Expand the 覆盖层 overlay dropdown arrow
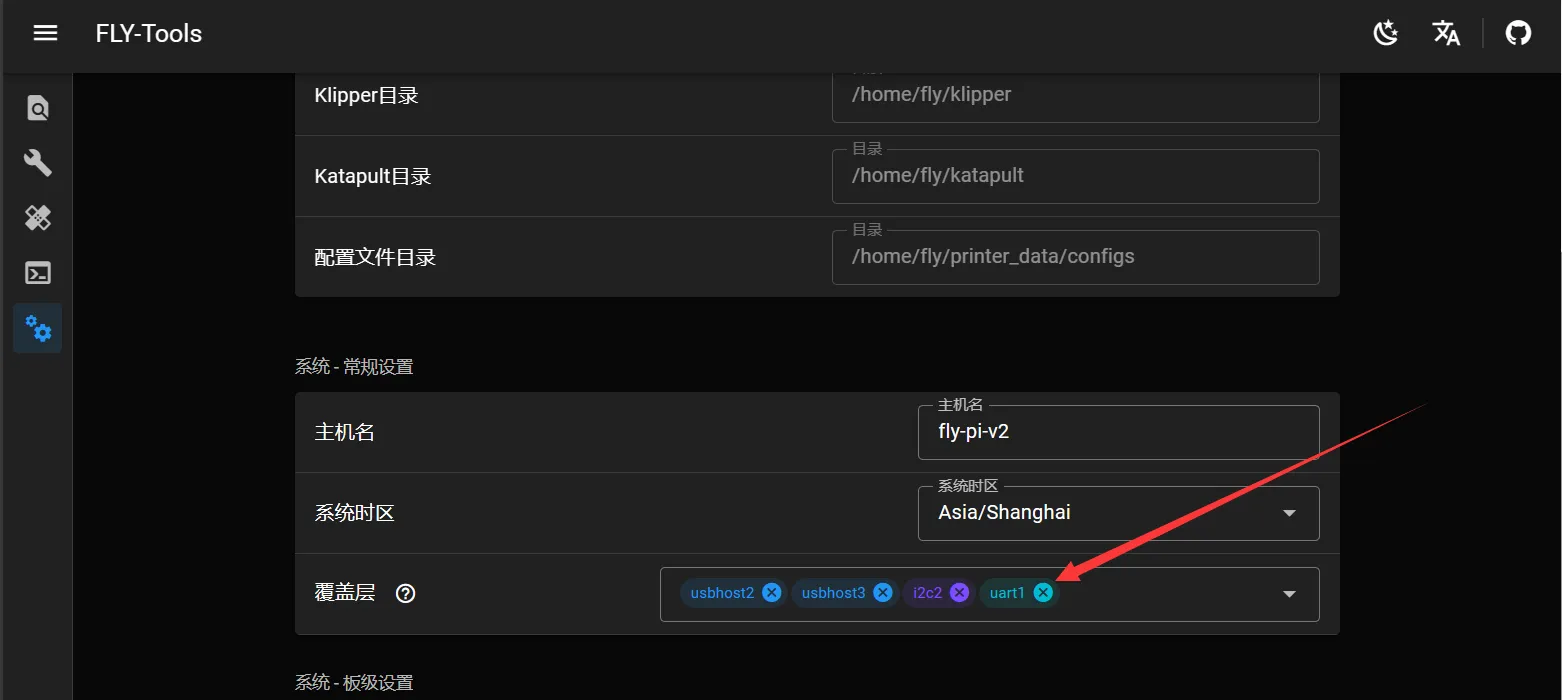1562x700 pixels. click(1289, 594)
